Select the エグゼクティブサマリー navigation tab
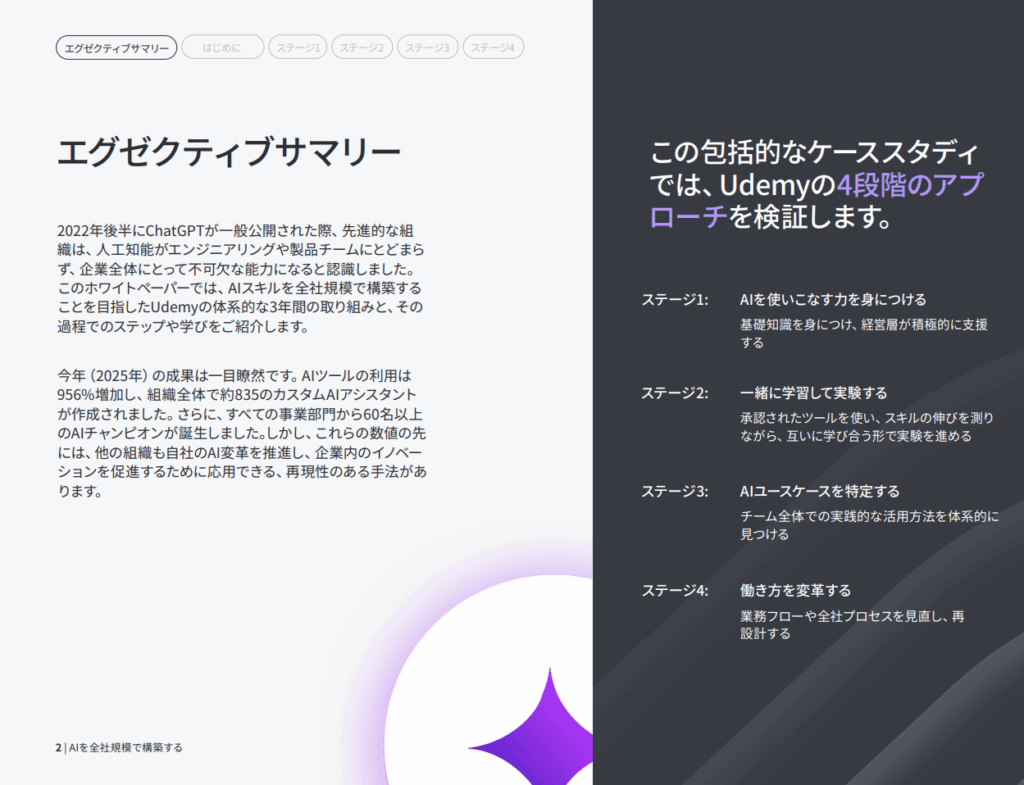 point(116,47)
